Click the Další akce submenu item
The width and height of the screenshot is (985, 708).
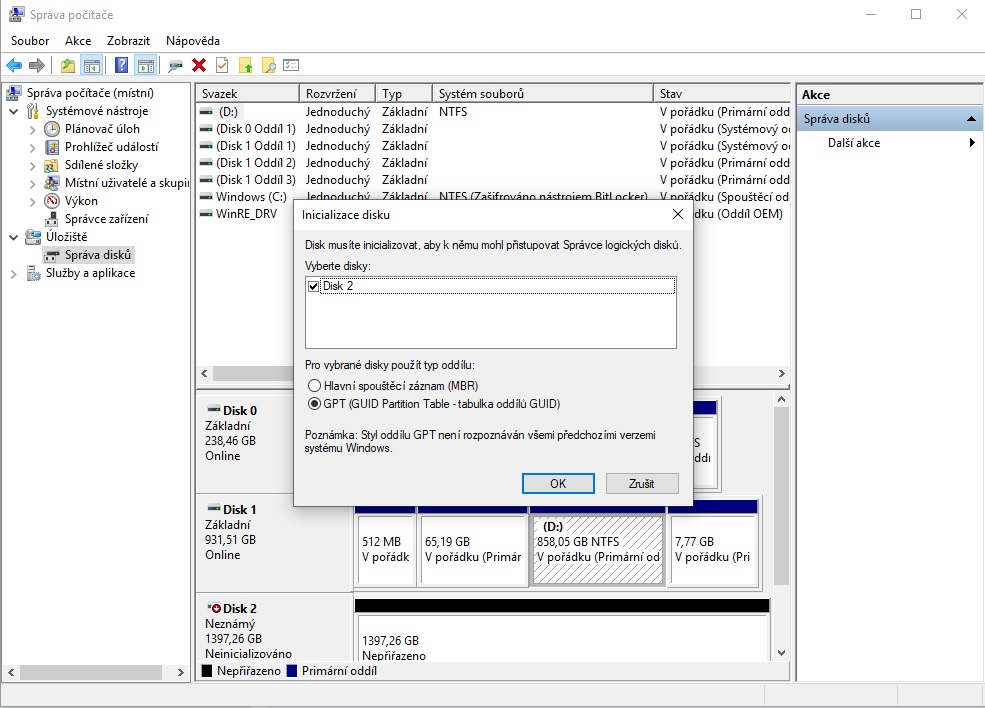(x=854, y=143)
